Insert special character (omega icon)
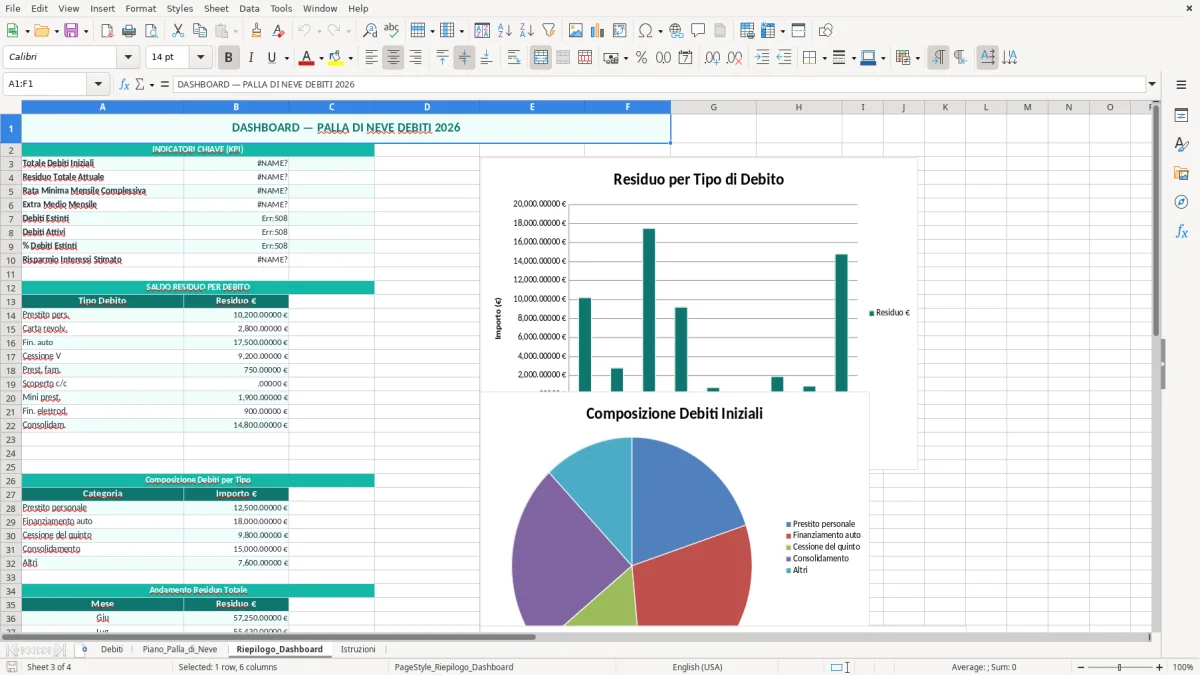 pyautogui.click(x=644, y=31)
